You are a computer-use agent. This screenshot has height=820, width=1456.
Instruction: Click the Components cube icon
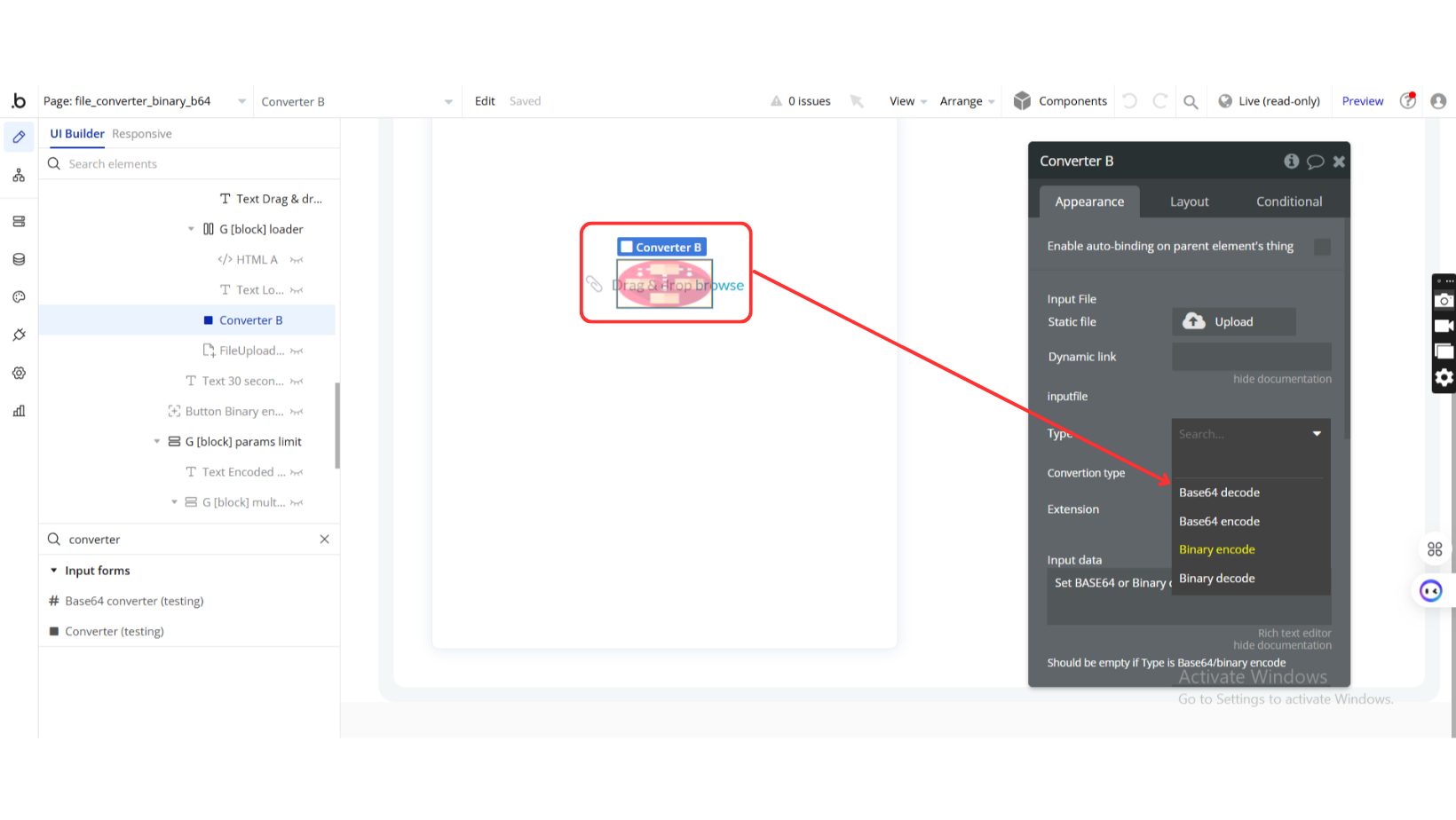pyautogui.click(x=1022, y=101)
